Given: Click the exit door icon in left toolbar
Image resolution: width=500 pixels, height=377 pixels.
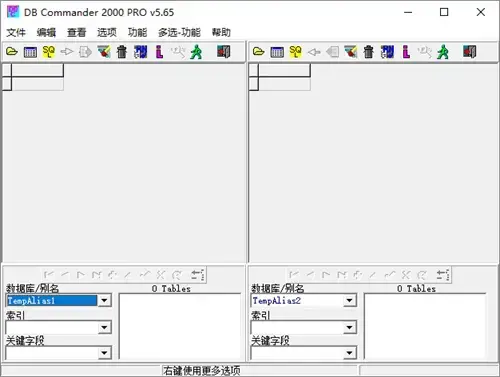Looking at the screenshot, I should (224, 52).
